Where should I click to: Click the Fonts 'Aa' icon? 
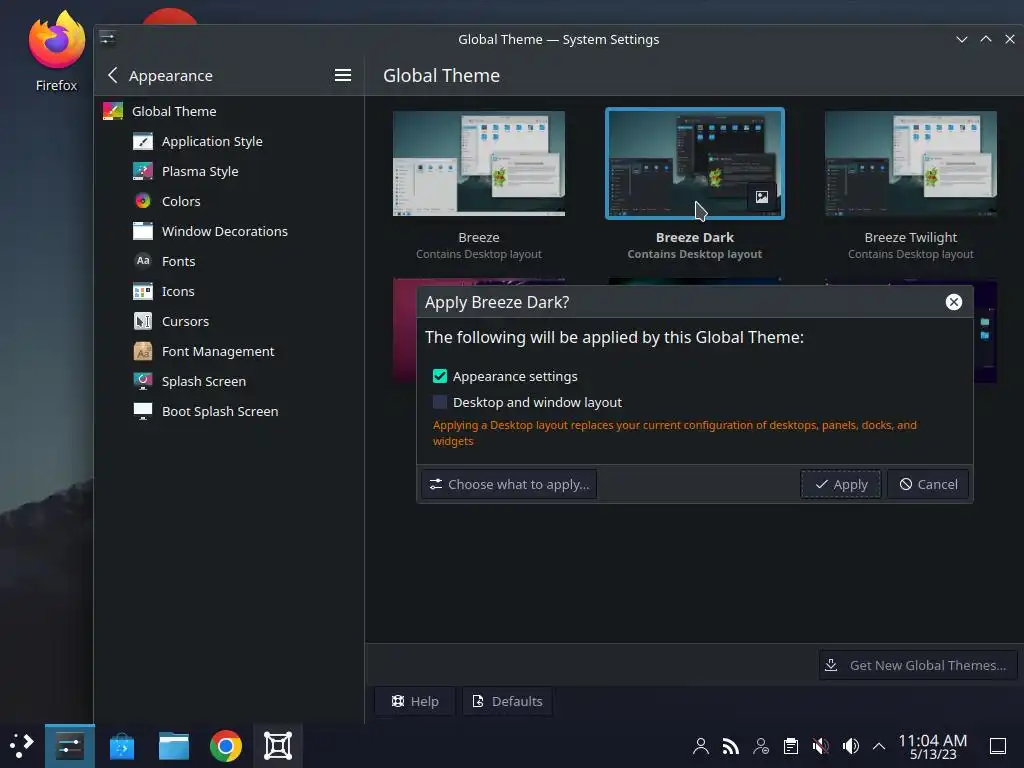[x=142, y=261]
